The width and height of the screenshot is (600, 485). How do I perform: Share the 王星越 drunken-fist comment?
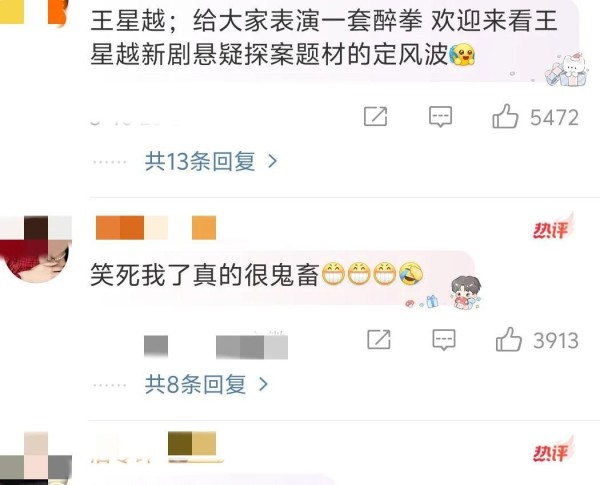[x=375, y=116]
